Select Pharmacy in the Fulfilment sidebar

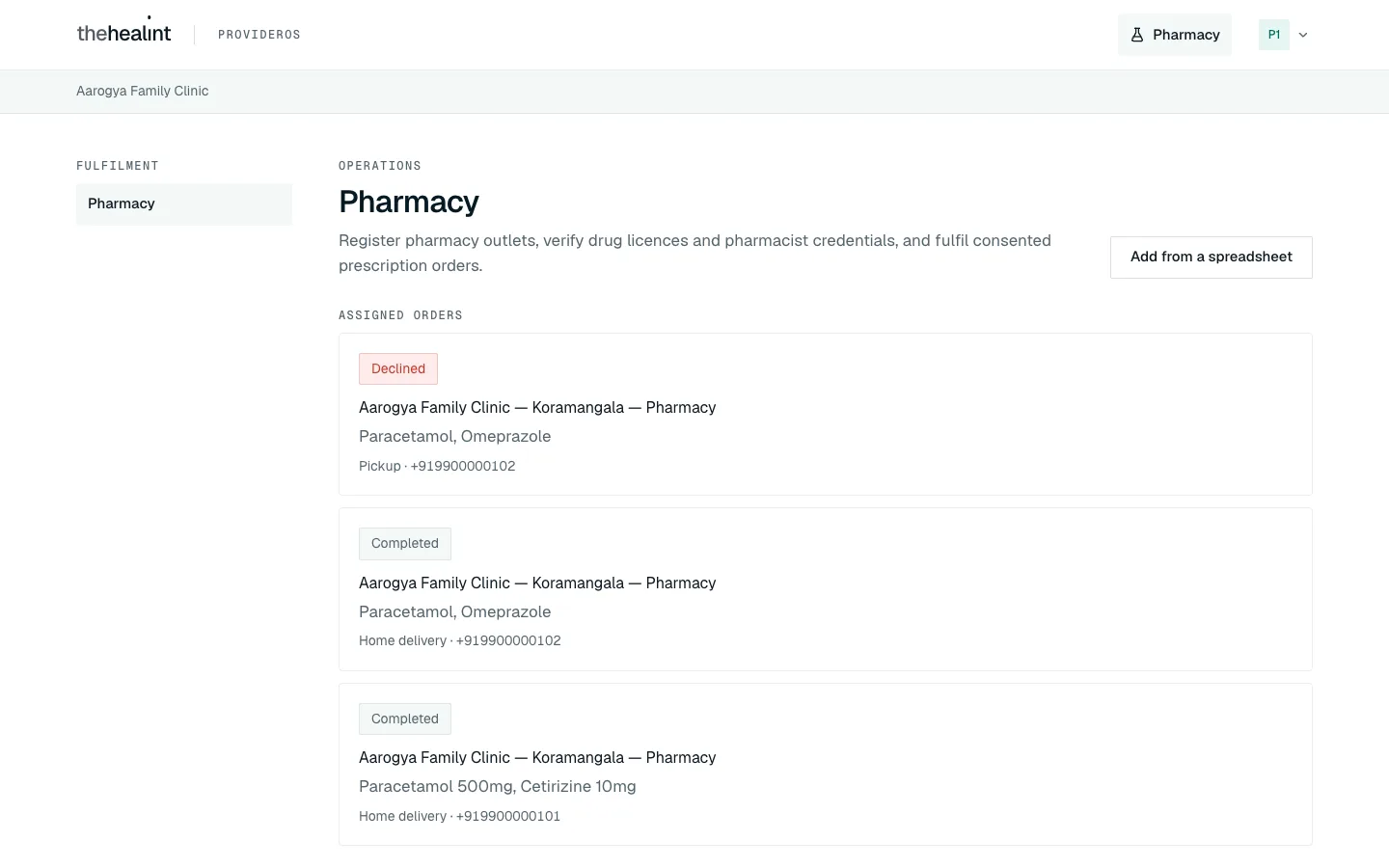(x=184, y=203)
